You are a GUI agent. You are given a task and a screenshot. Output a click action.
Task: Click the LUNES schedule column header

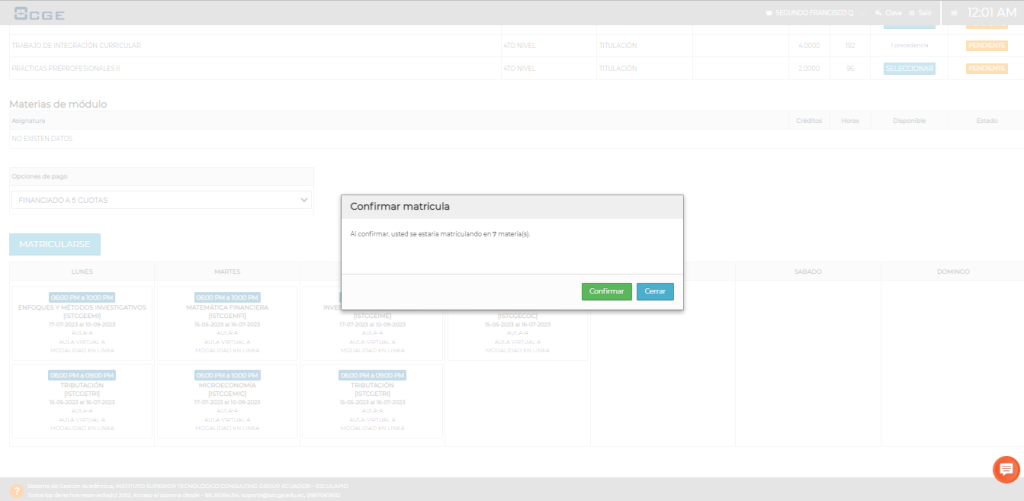tap(82, 271)
